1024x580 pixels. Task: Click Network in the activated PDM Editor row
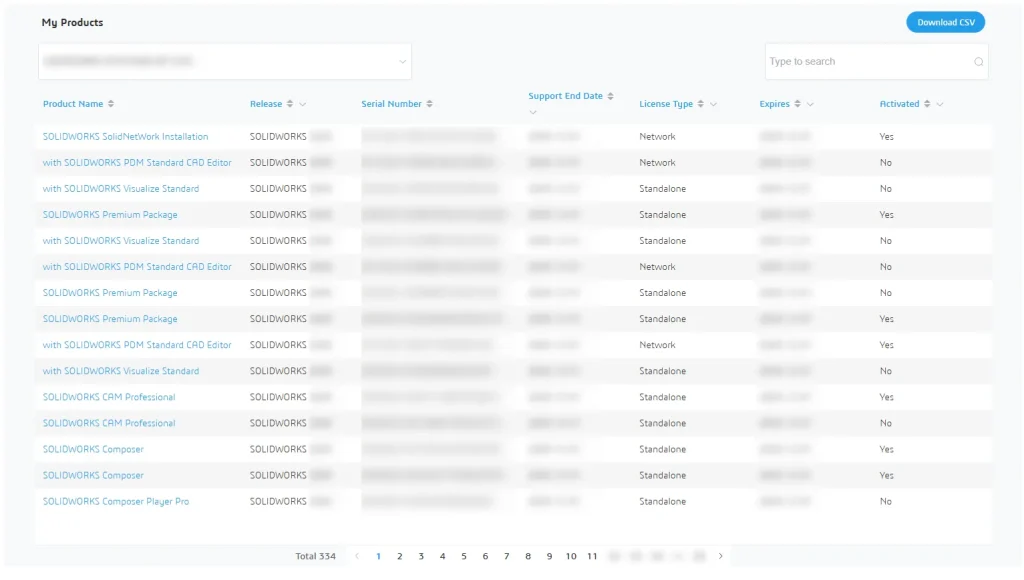(657, 345)
